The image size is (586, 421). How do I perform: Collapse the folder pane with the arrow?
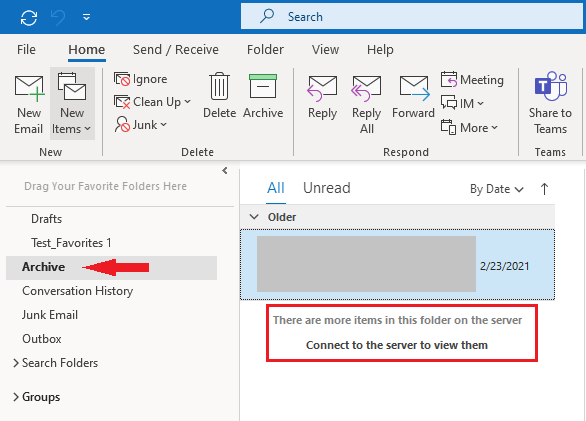coord(225,171)
